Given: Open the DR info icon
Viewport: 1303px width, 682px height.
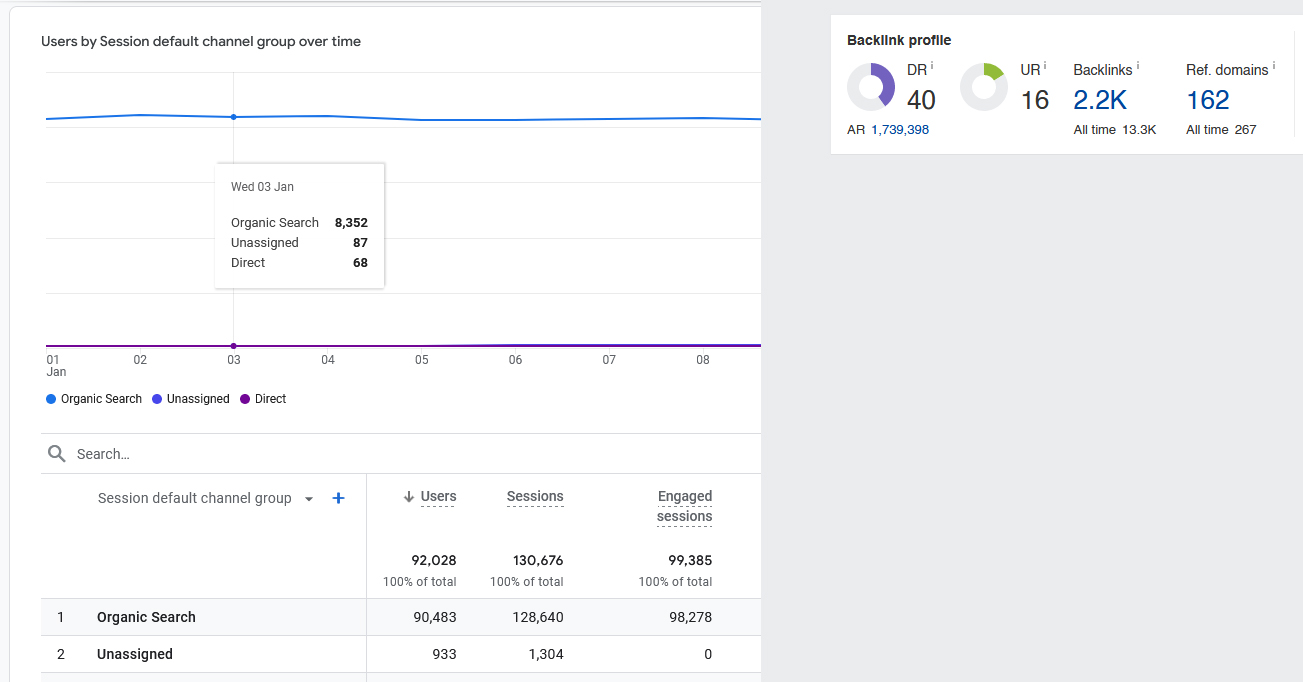Looking at the screenshot, I should click(932, 66).
